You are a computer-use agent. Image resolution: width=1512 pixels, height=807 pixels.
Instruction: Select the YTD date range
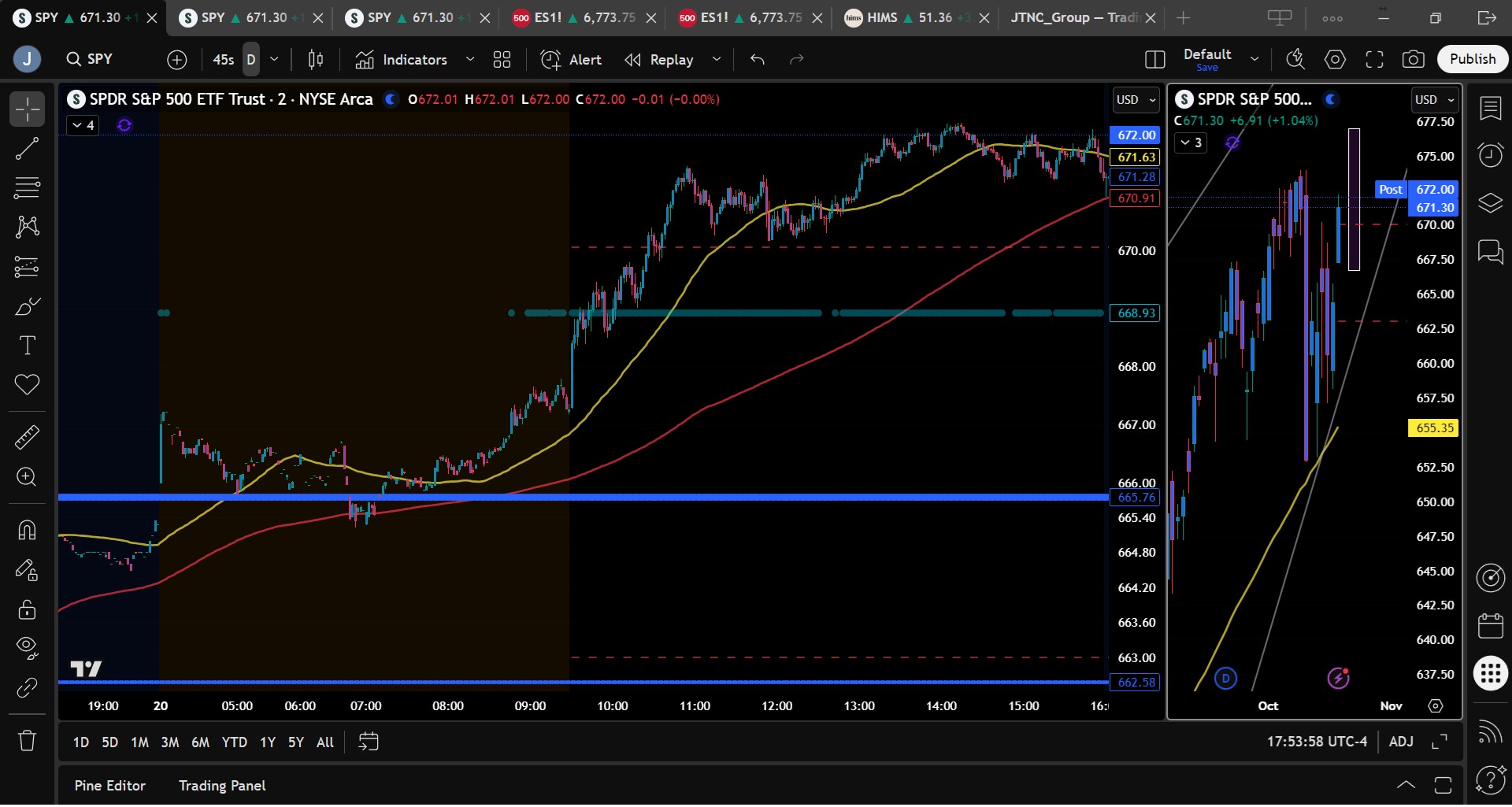pos(234,742)
